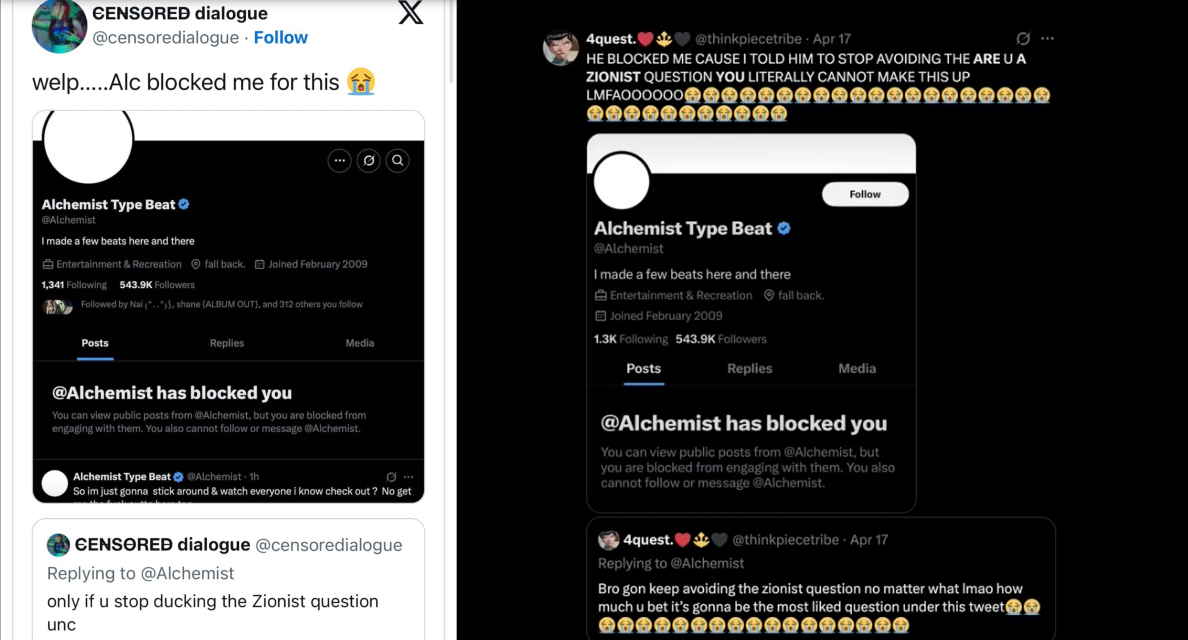Switch to the Replies tab in the left profile
This screenshot has height=640, width=1188.
click(227, 343)
